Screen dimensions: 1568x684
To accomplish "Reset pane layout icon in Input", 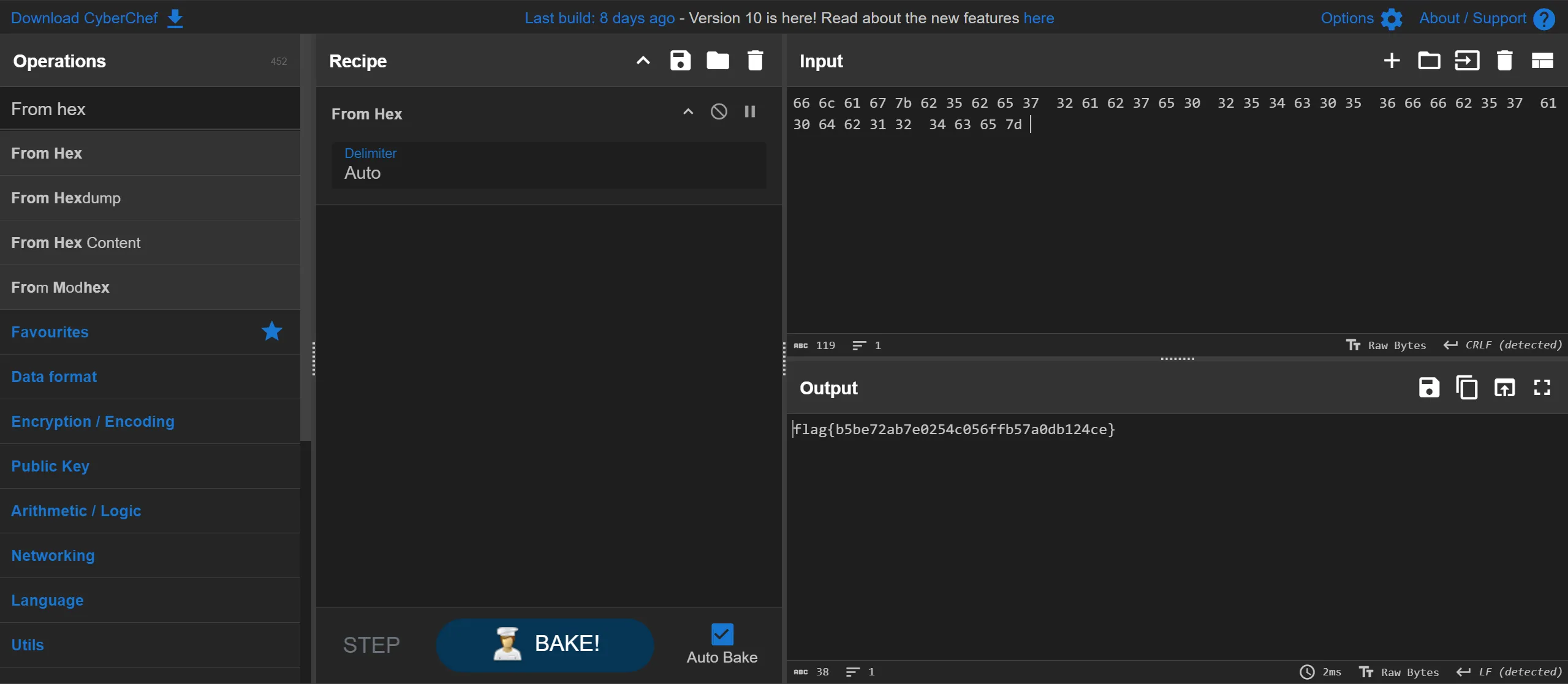I will [x=1542, y=61].
